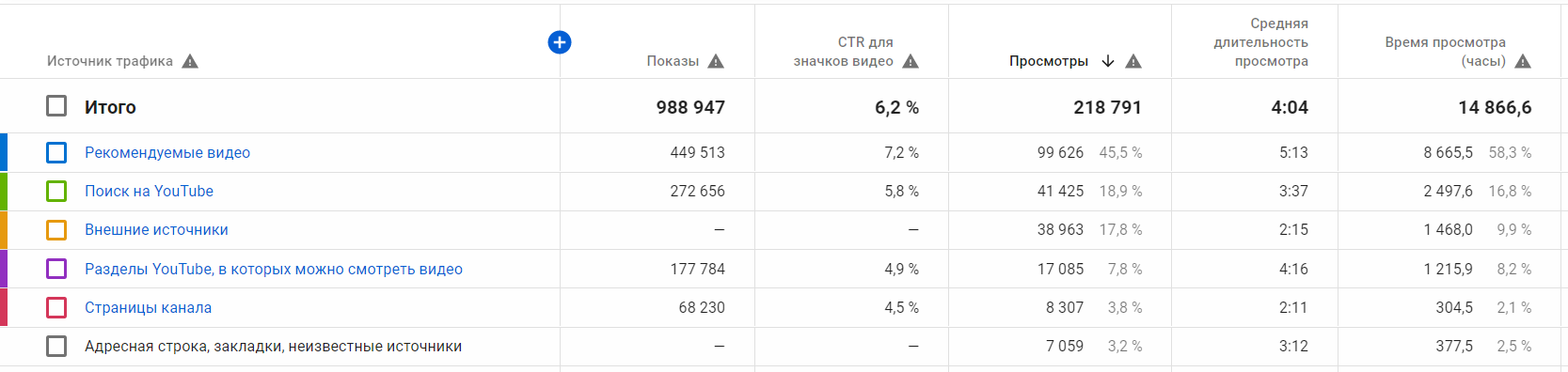Select the orange Внешние источники checkbox
The height and width of the screenshot is (372, 1568).
(56, 230)
